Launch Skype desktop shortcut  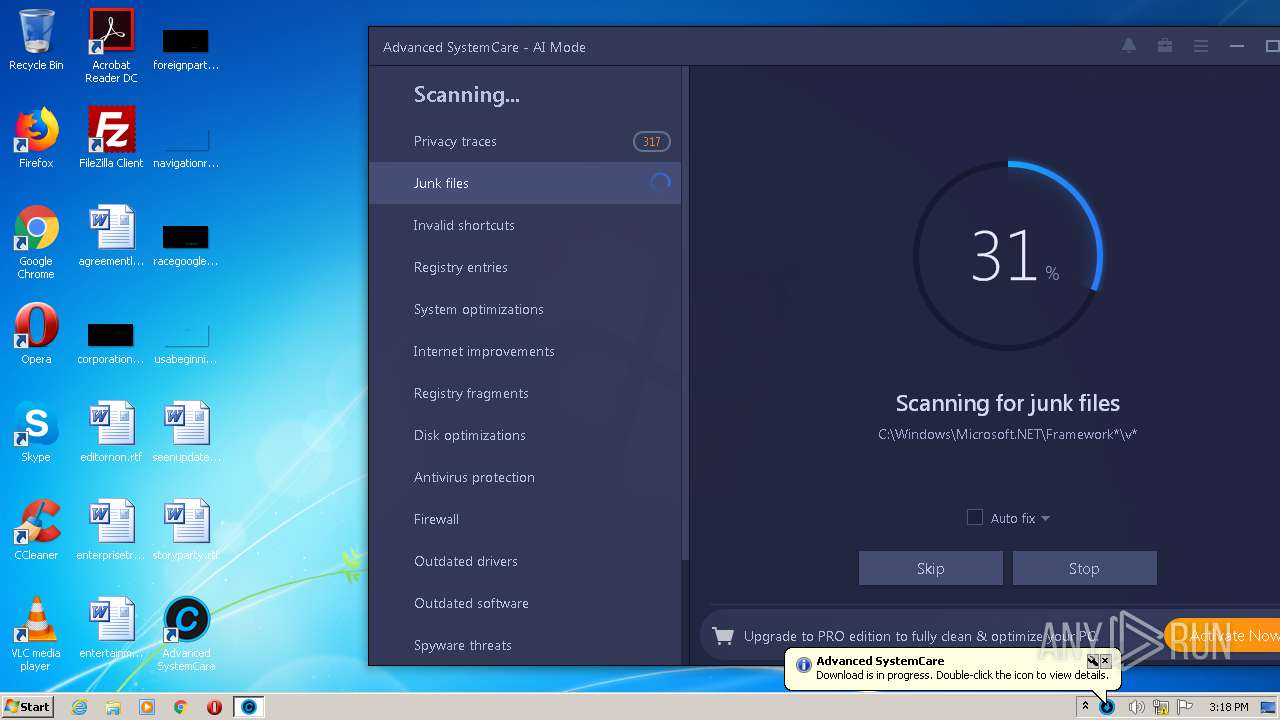click(36, 432)
